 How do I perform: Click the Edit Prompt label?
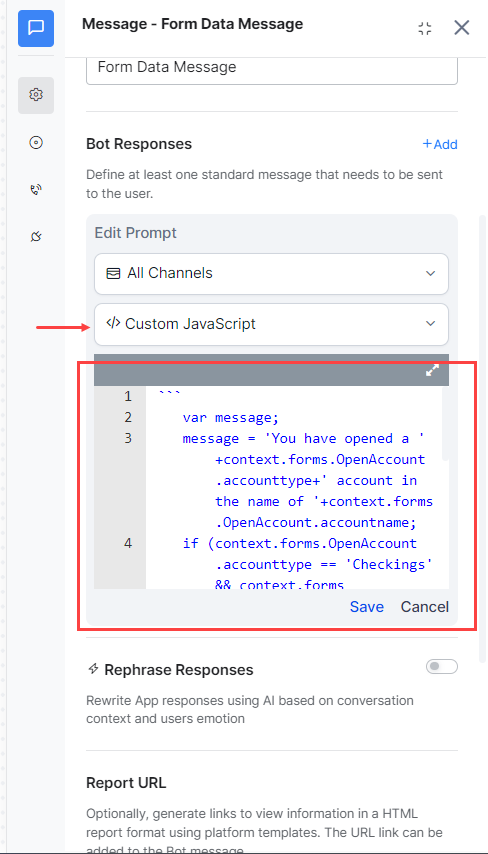click(136, 233)
